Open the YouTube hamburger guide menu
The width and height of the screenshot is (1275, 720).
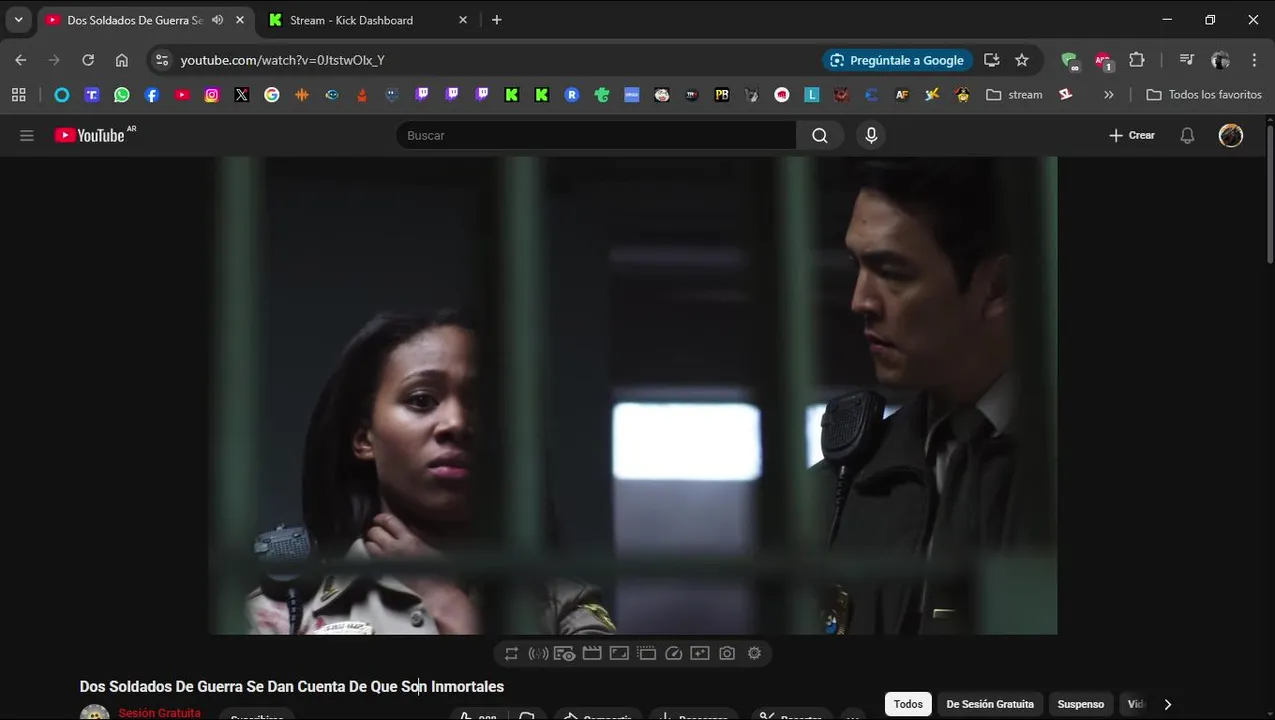pos(27,136)
